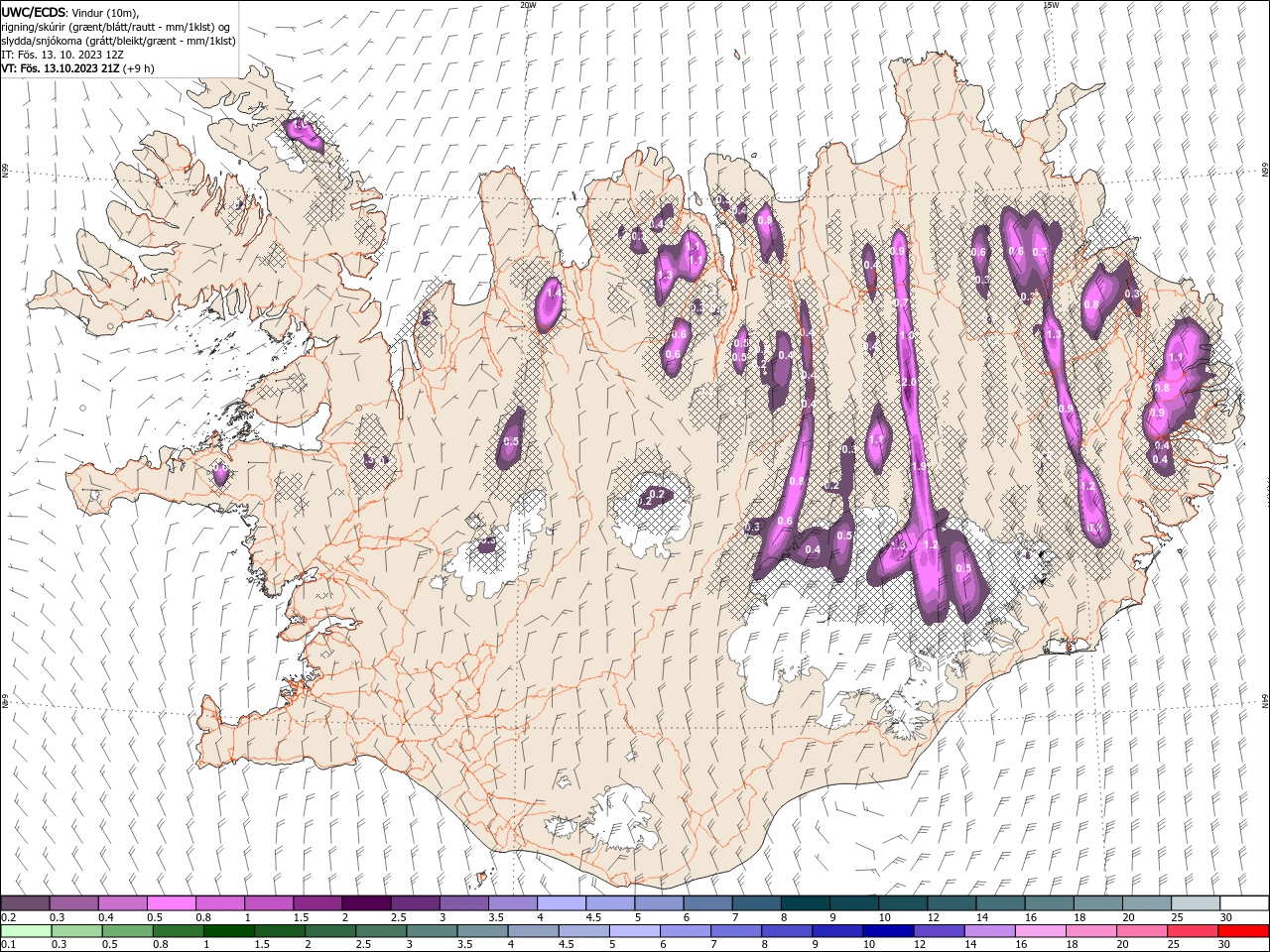Click the '15W' longitude label

[x=1050, y=5]
